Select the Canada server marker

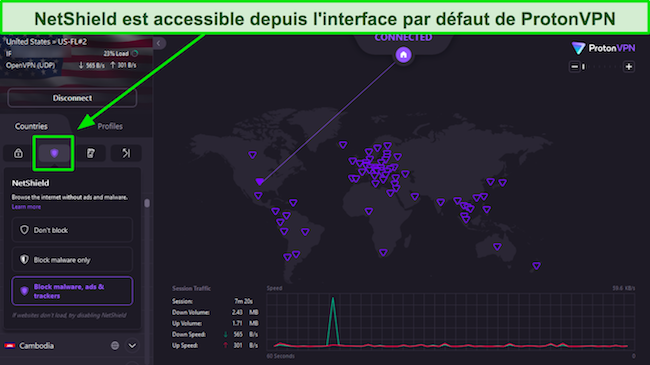(252, 155)
